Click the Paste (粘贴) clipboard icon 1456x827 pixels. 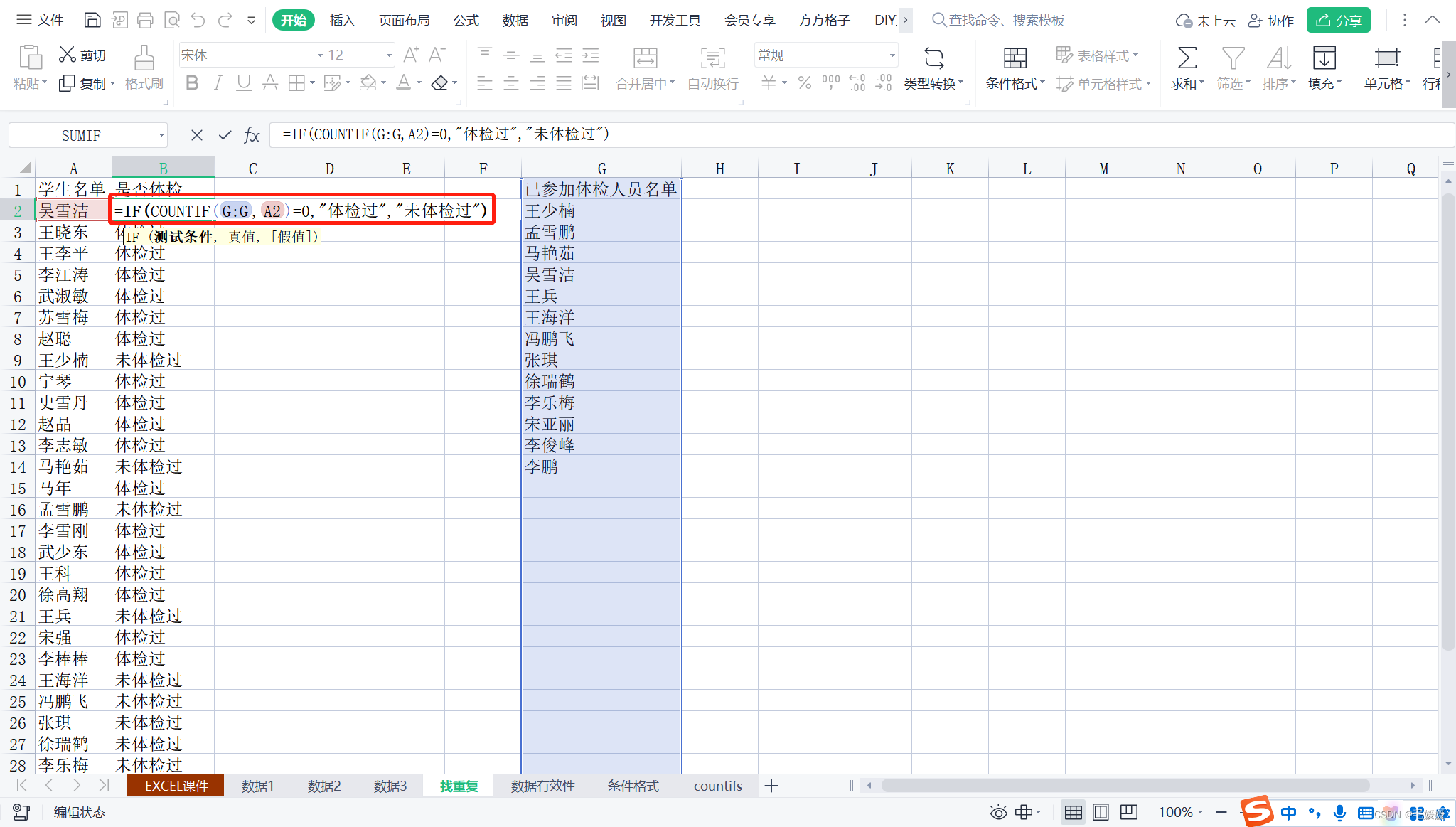(x=30, y=57)
